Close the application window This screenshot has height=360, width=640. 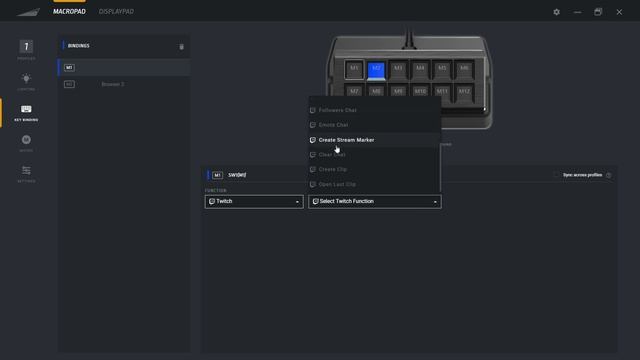coord(619,12)
